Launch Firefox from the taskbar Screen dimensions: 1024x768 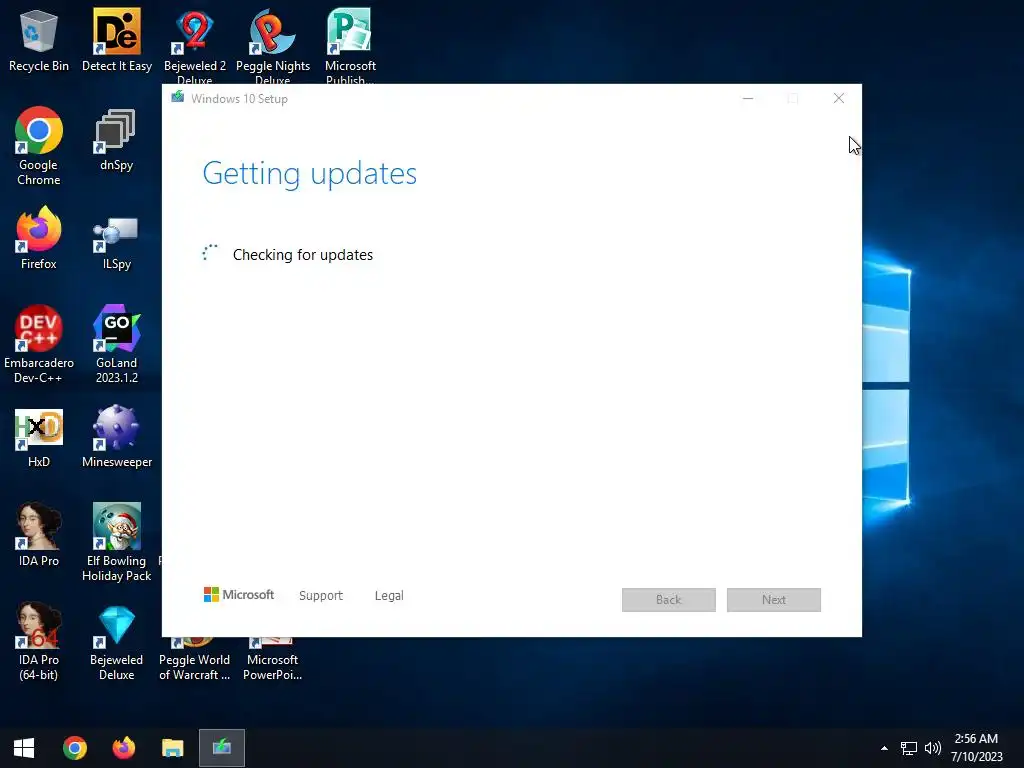[x=123, y=748]
